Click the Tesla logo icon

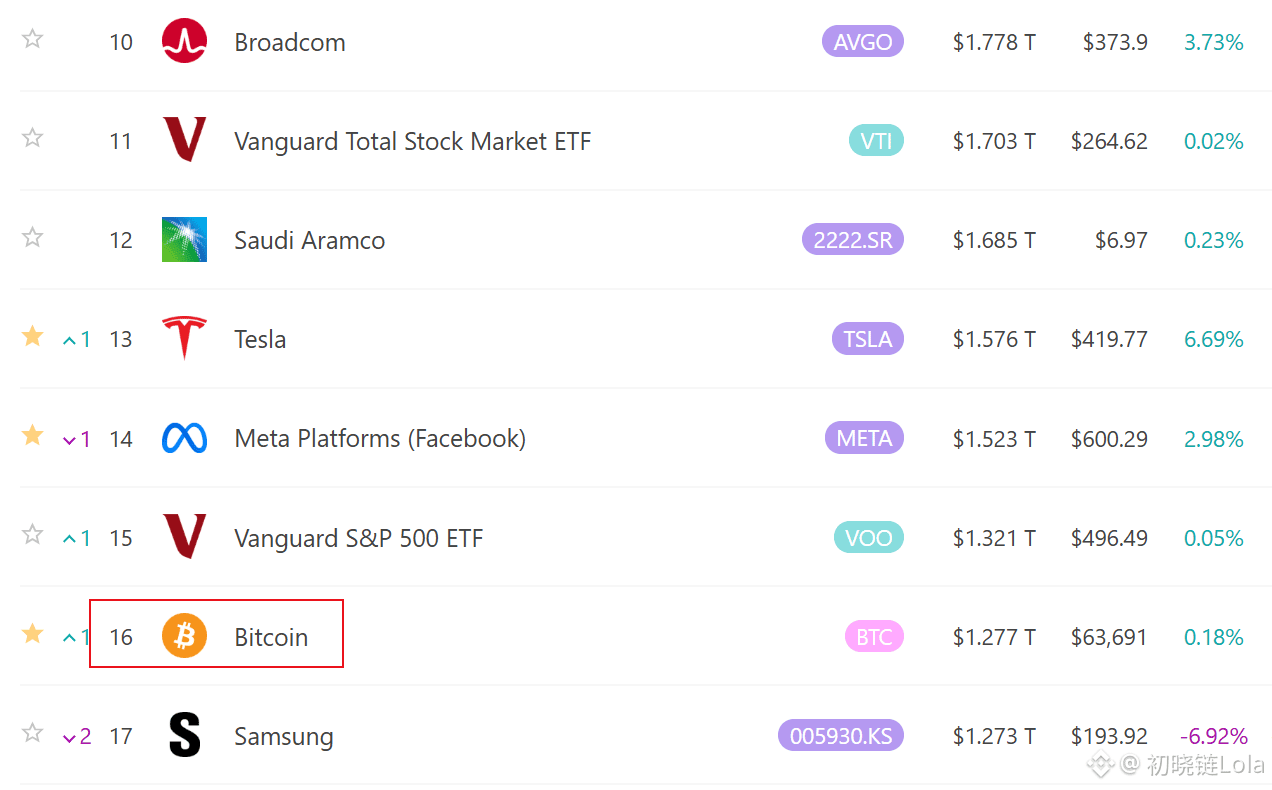point(184,338)
